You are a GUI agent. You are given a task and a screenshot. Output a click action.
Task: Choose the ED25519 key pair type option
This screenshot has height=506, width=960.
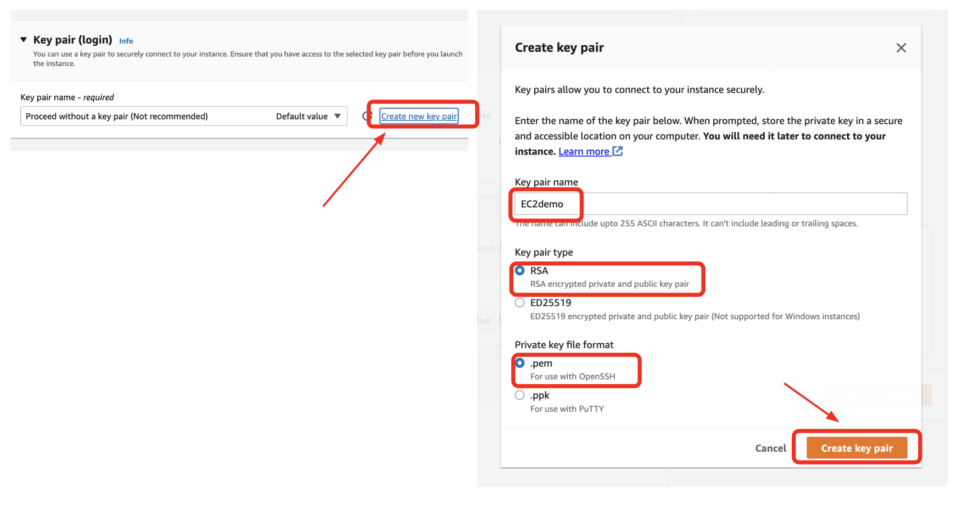pyautogui.click(x=520, y=302)
